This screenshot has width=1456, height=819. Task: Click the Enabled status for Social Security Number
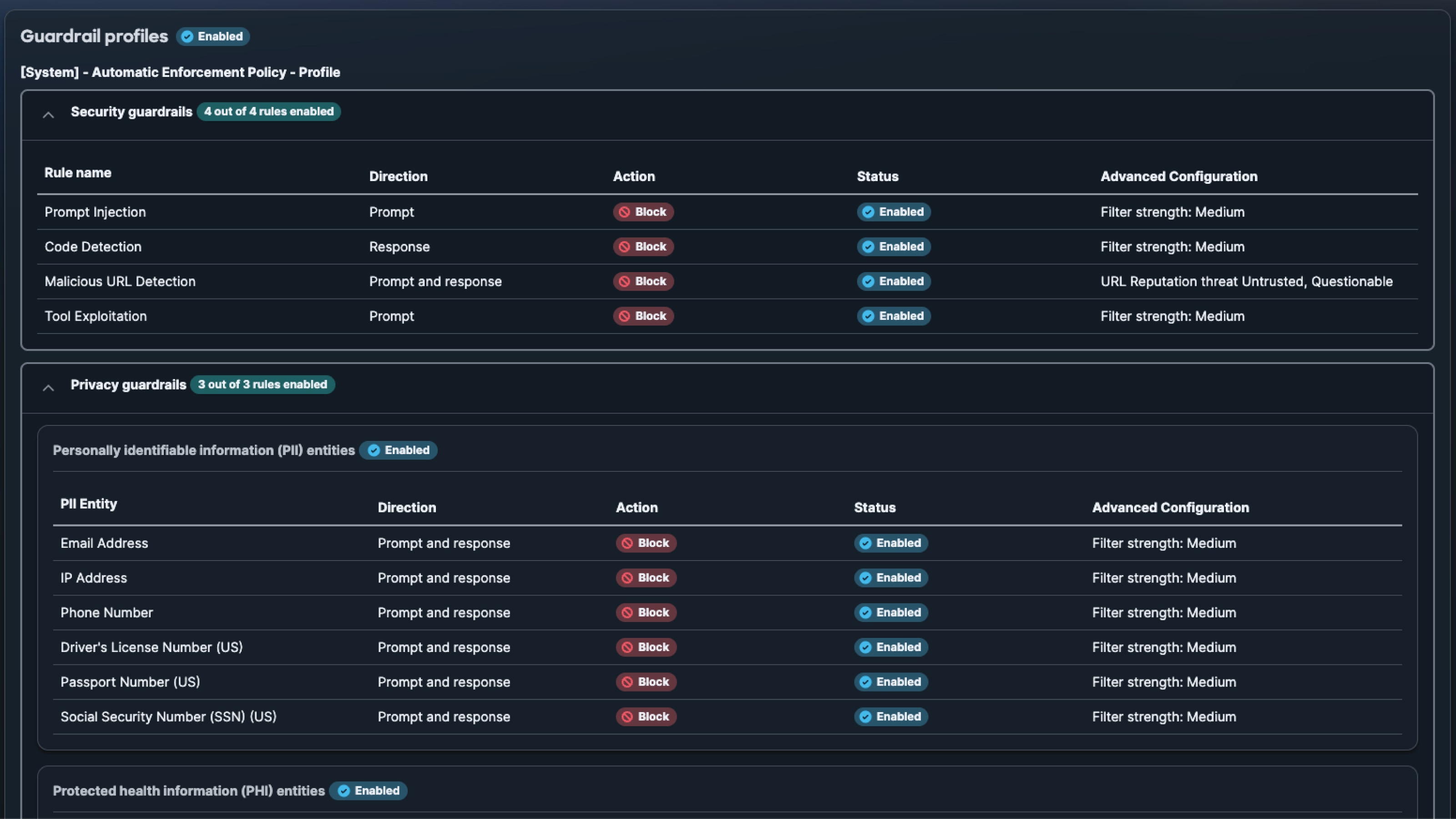pos(891,717)
